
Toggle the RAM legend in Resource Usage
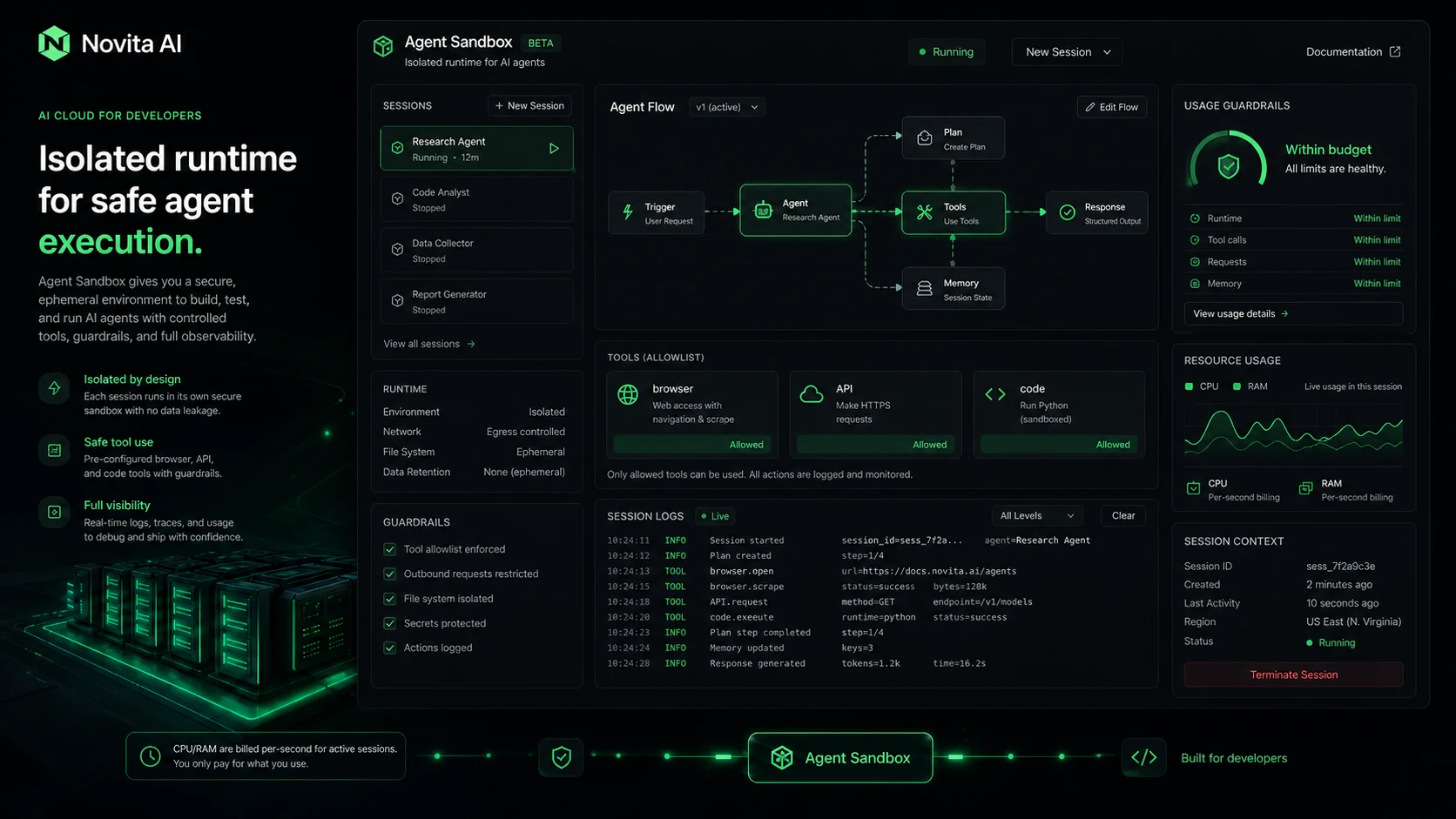(1250, 386)
